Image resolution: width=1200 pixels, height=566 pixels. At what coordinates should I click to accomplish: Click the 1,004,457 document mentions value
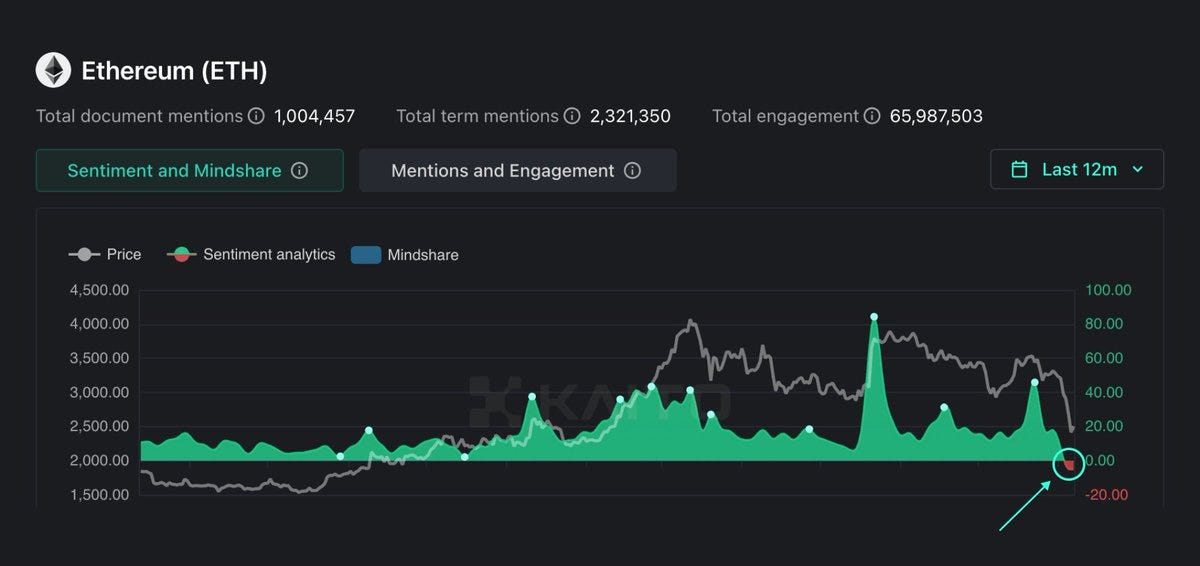pyautogui.click(x=315, y=116)
